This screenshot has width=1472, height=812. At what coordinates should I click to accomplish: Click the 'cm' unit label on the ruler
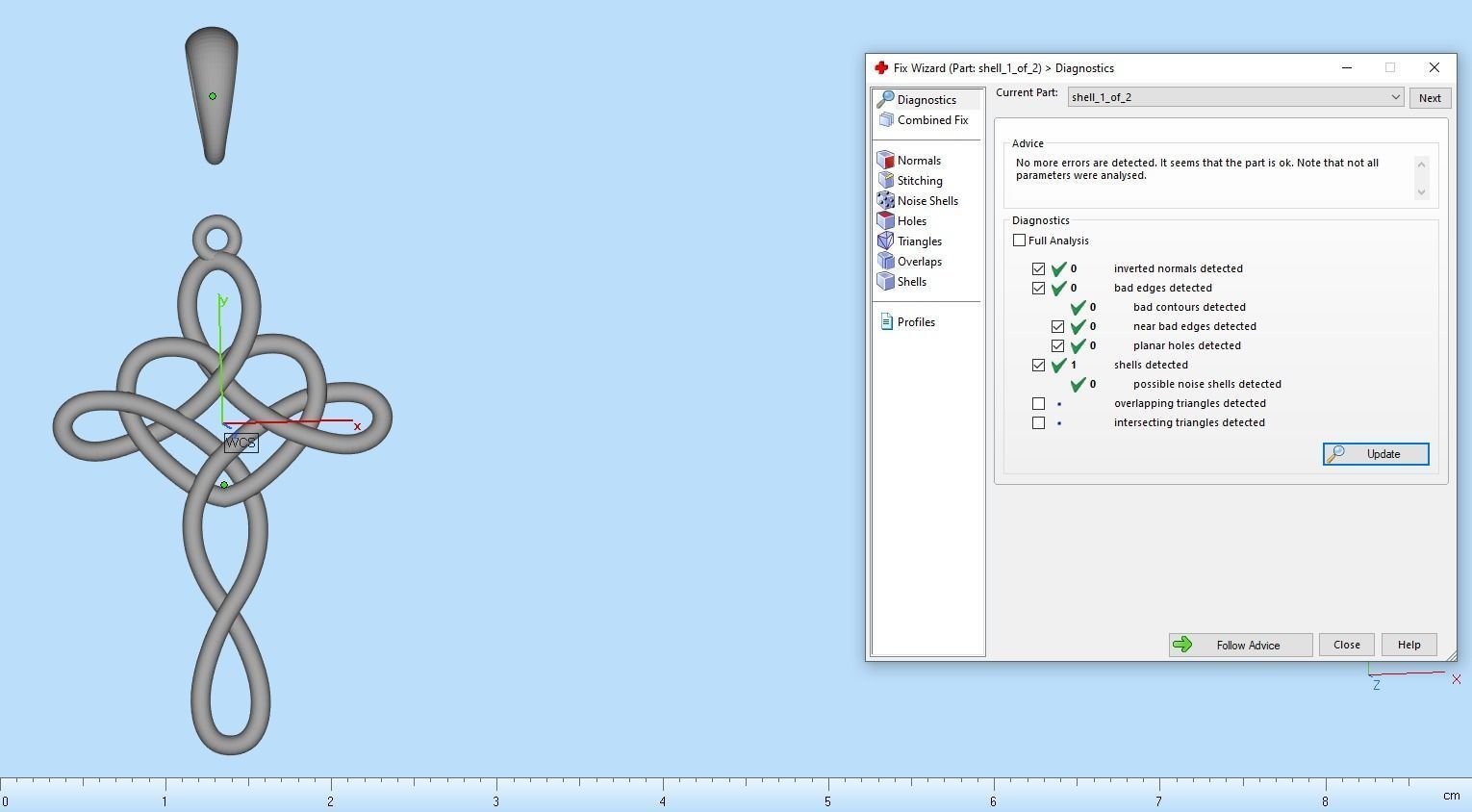tap(1451, 796)
